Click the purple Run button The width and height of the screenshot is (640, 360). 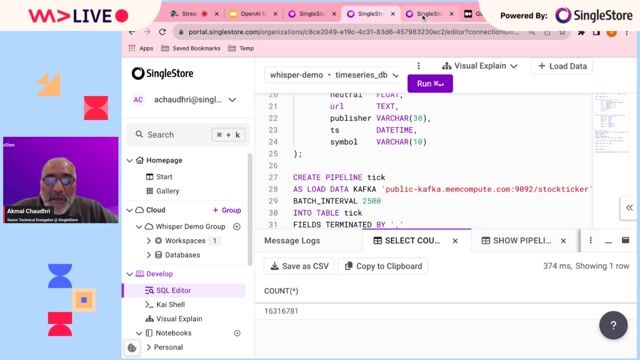pyautogui.click(x=430, y=84)
